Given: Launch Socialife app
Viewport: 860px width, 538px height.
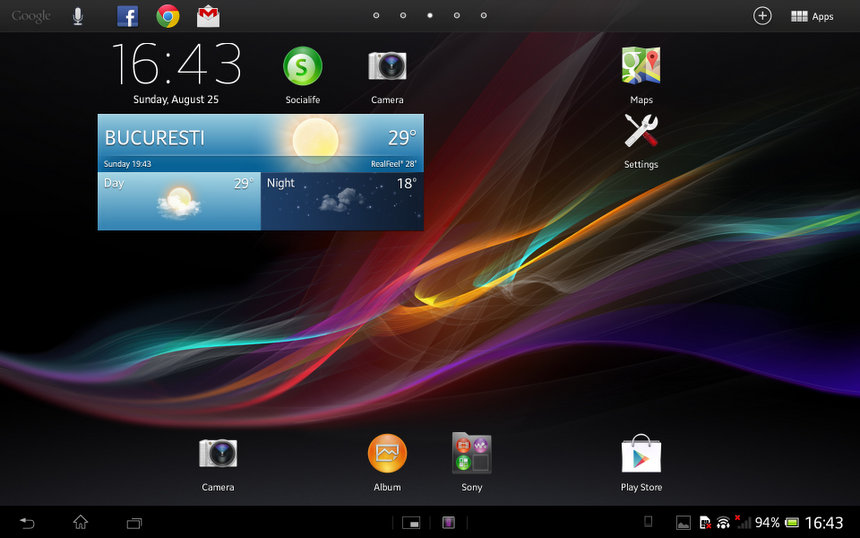Looking at the screenshot, I should (303, 75).
